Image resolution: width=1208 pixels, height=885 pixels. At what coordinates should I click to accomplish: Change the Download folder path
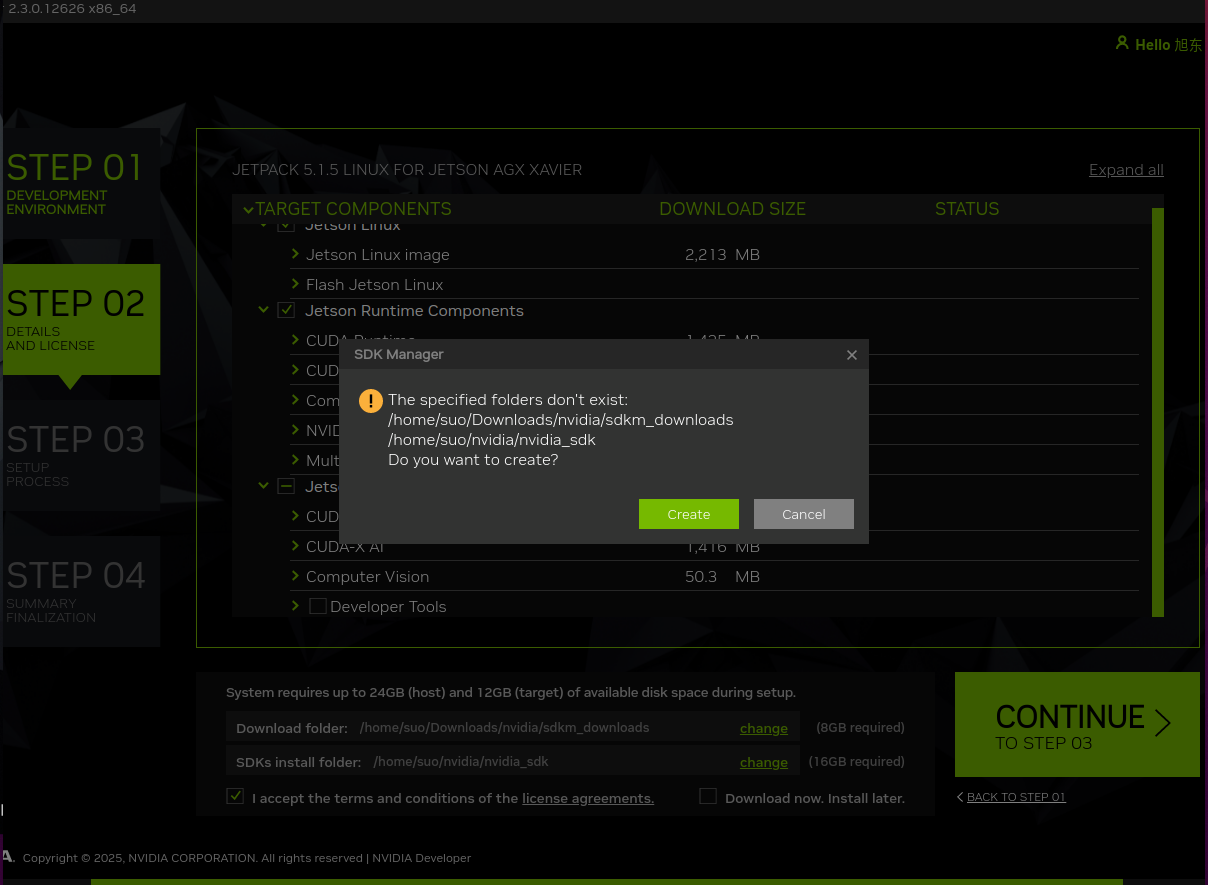pos(764,728)
